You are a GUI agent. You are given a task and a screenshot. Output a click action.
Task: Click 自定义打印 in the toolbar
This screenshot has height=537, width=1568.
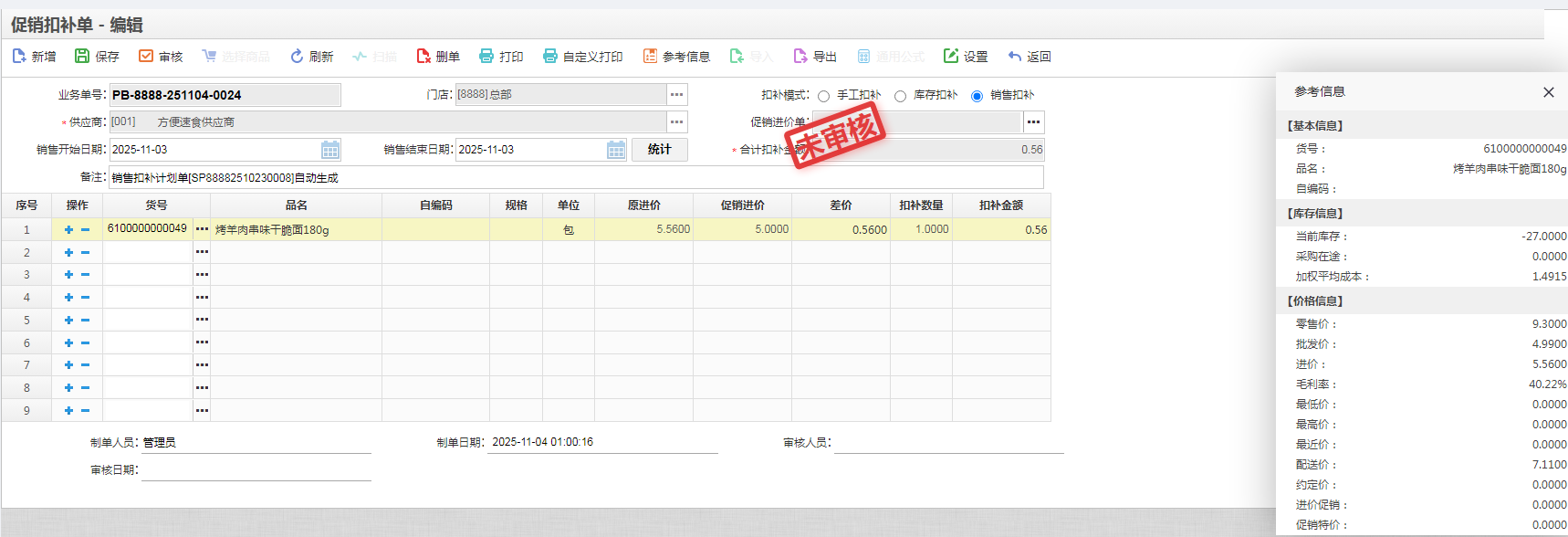pos(582,57)
